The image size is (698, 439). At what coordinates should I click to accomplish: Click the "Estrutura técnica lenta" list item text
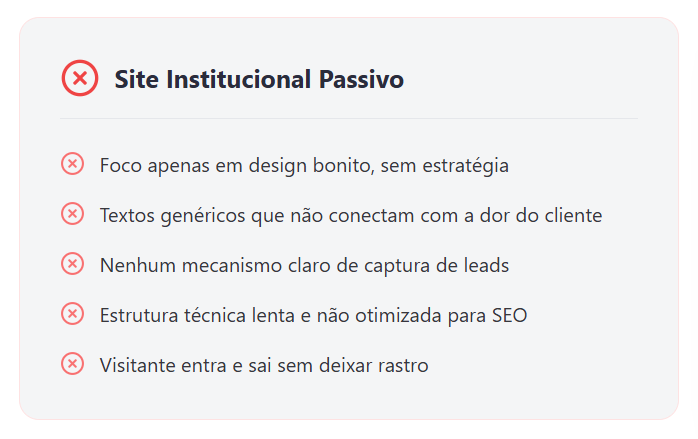(313, 315)
